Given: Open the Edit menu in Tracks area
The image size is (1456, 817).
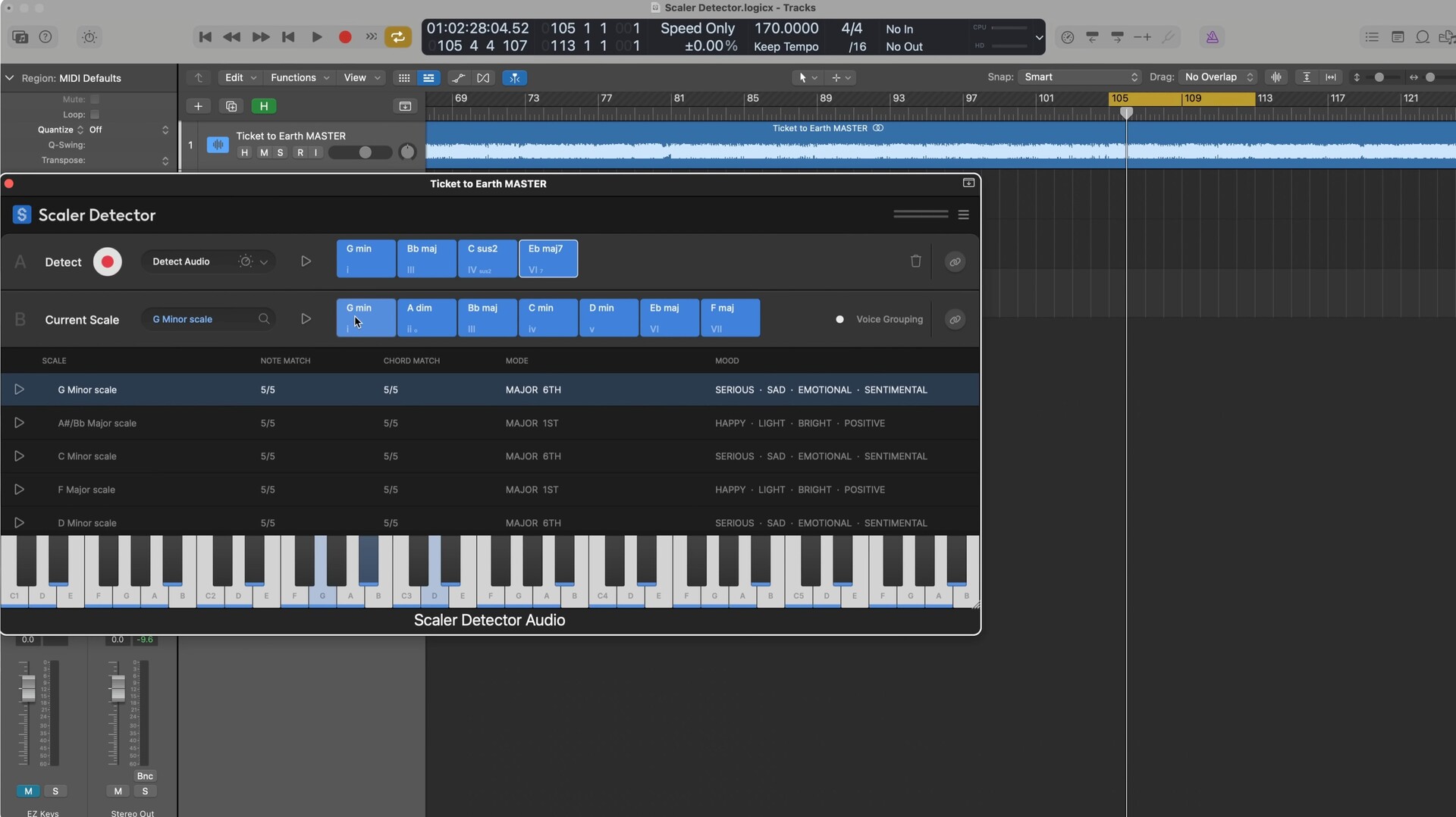Looking at the screenshot, I should coord(240,77).
